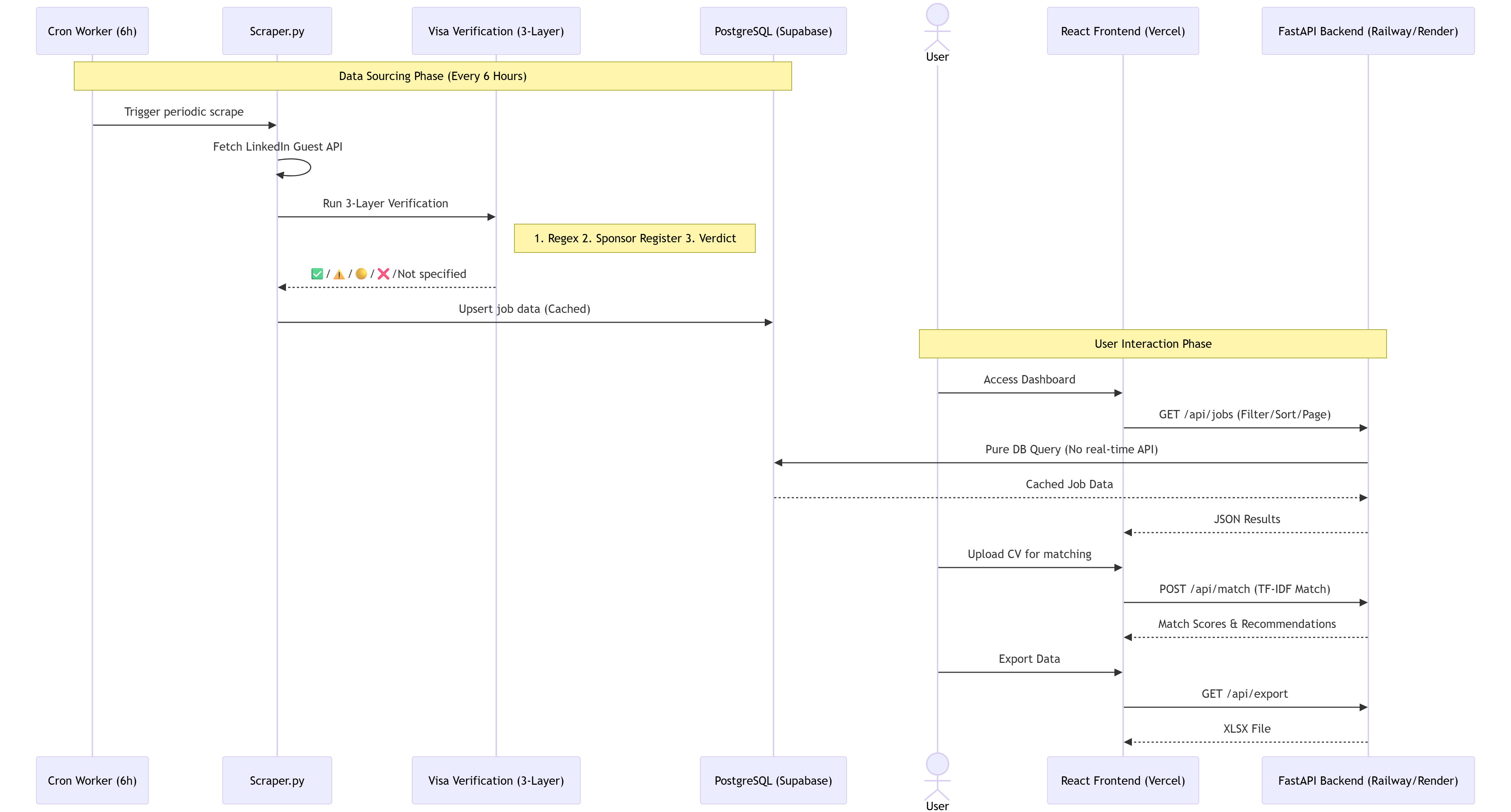Click the green checkmark emoji icon
This screenshot has width=1511, height=812.
coord(317,274)
